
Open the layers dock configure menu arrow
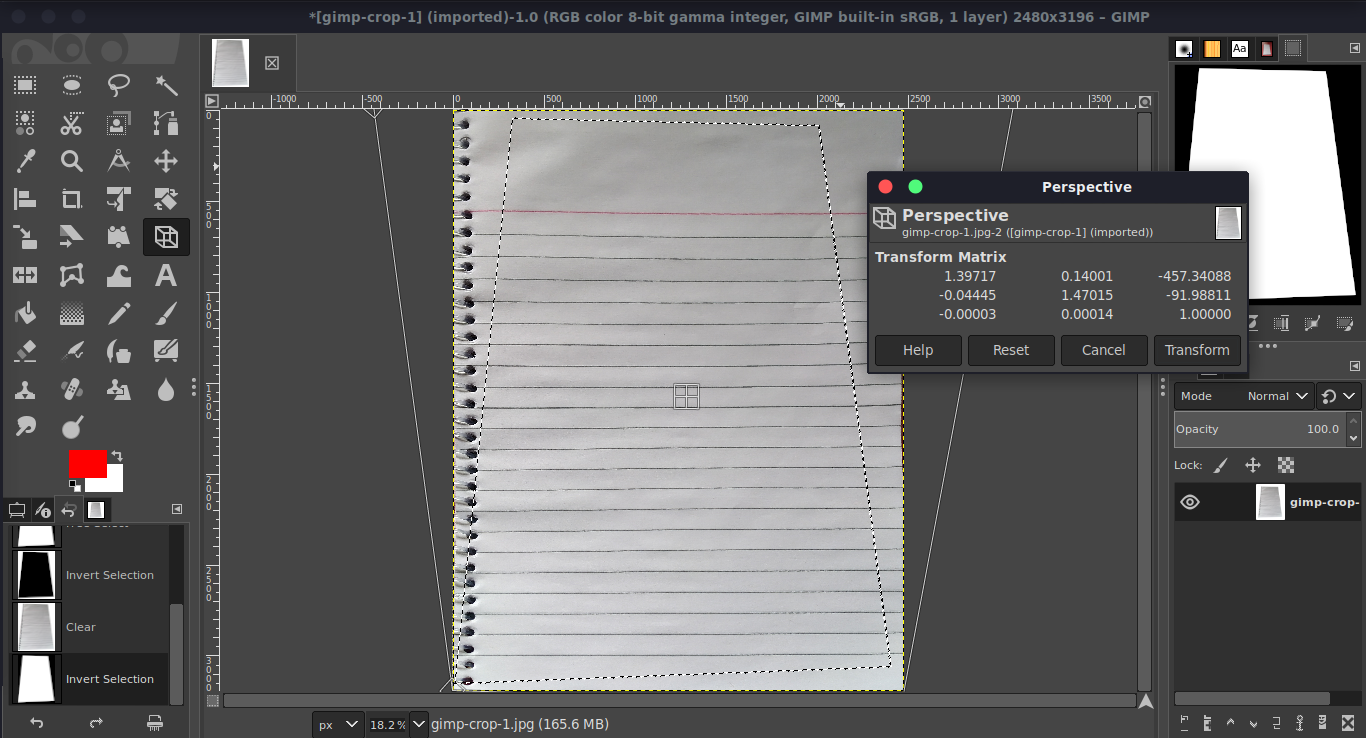coord(1355,366)
